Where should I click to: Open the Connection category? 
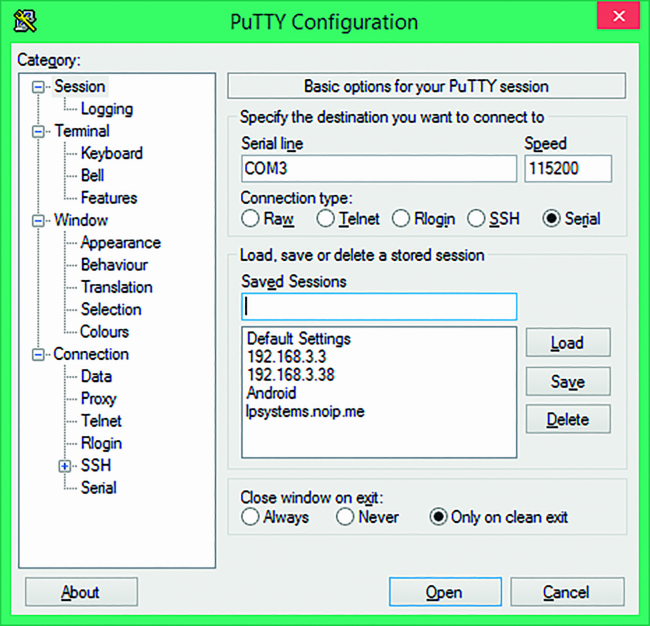pyautogui.click(x=91, y=354)
